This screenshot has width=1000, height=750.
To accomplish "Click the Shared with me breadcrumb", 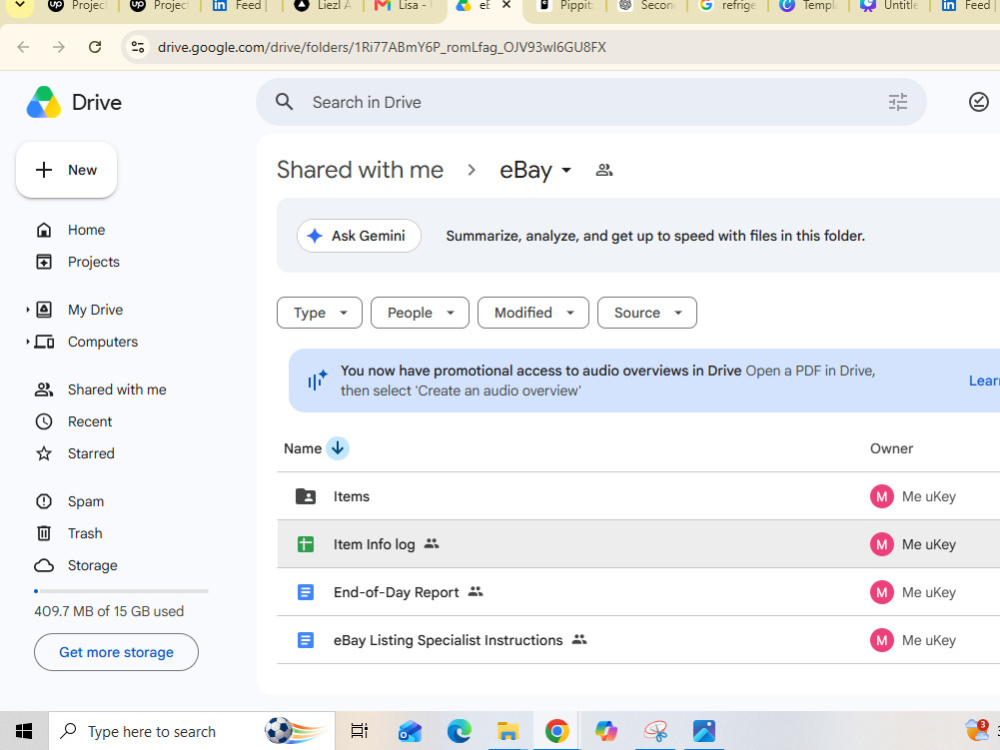I will pyautogui.click(x=360, y=170).
